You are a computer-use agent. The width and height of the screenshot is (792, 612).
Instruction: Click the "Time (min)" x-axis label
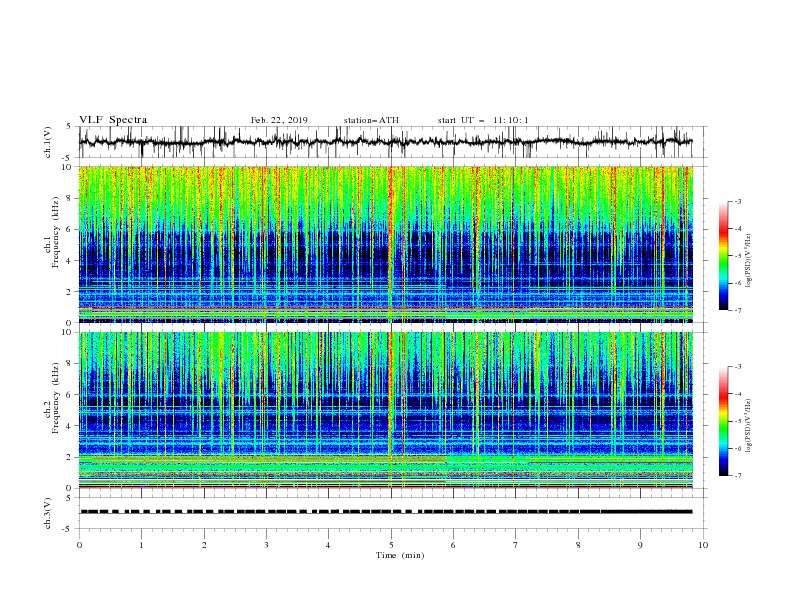(x=400, y=555)
